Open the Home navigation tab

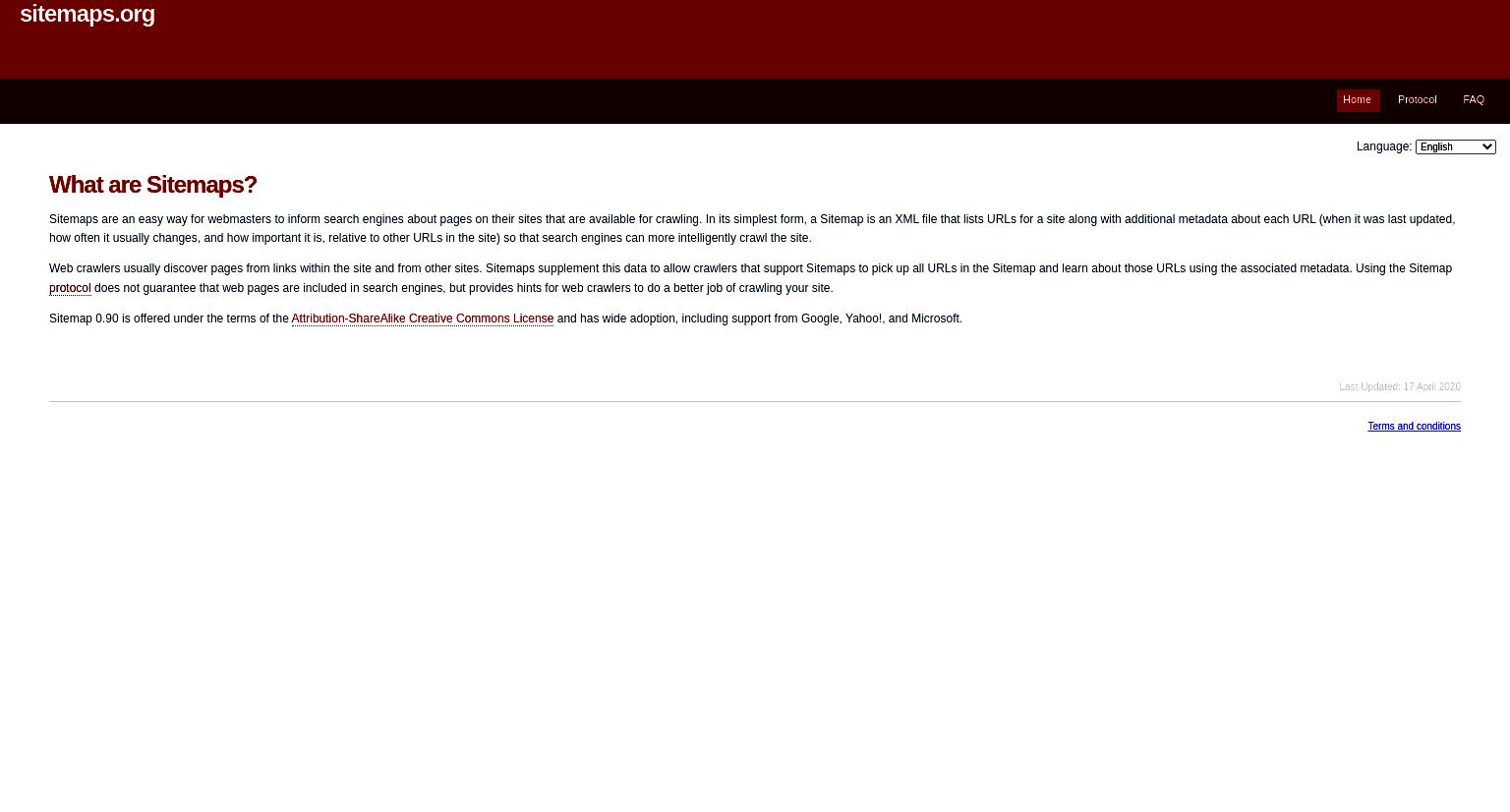click(x=1358, y=100)
